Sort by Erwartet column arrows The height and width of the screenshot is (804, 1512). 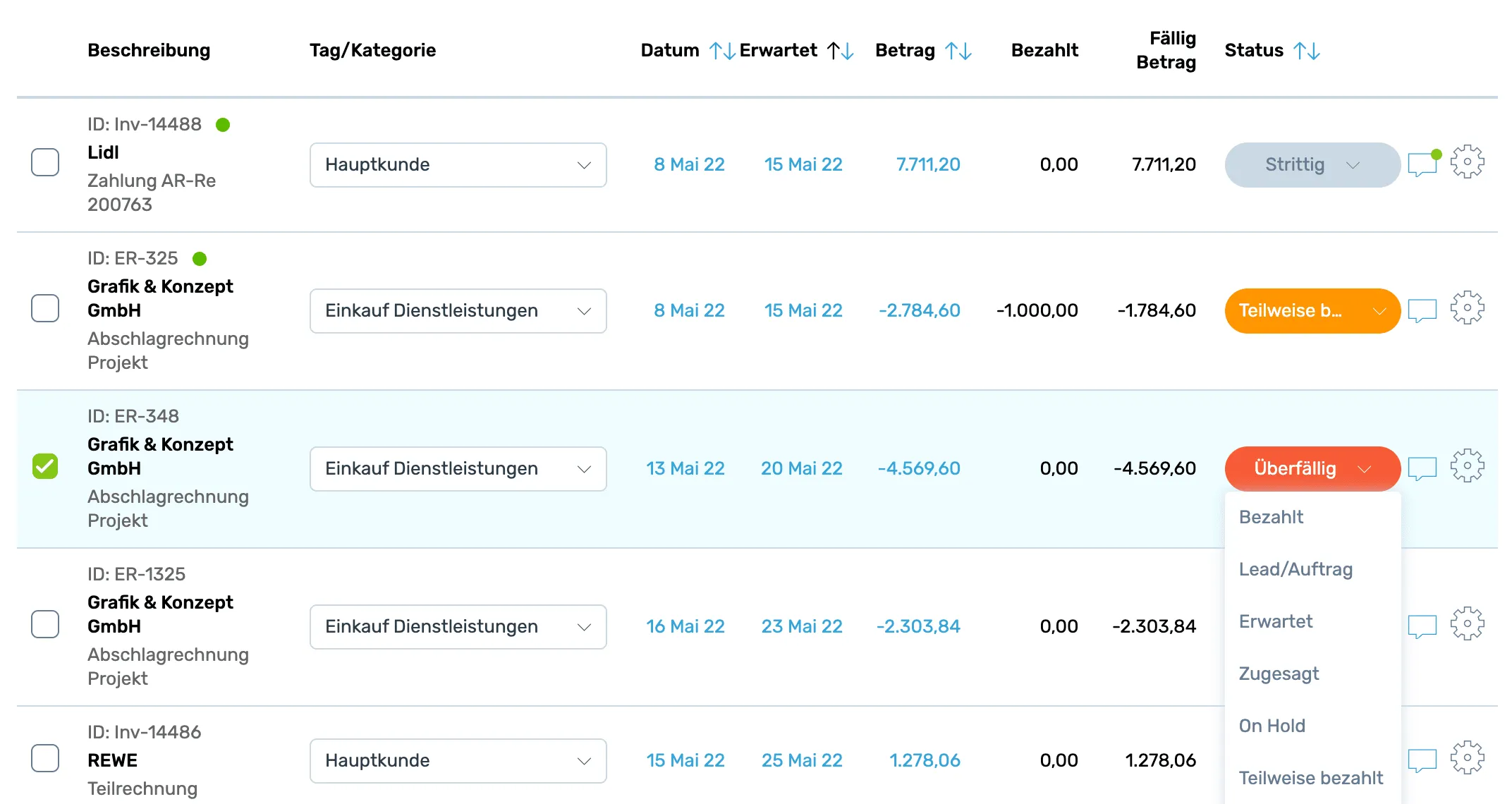click(x=841, y=51)
